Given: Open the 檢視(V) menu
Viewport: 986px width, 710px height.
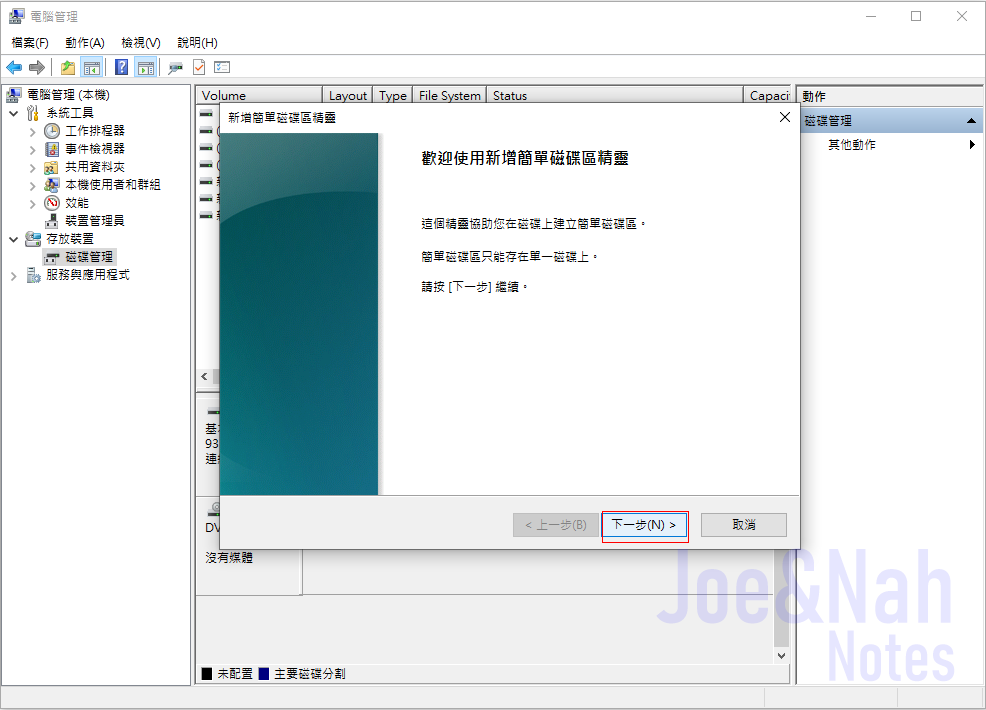Looking at the screenshot, I should 139,43.
